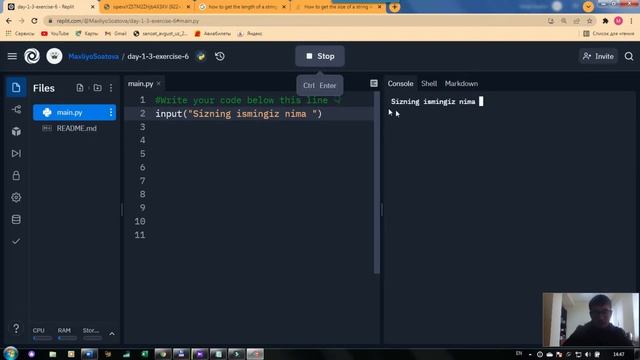Open a new browser tab
This screenshot has height=360, width=640.
[394, 7]
